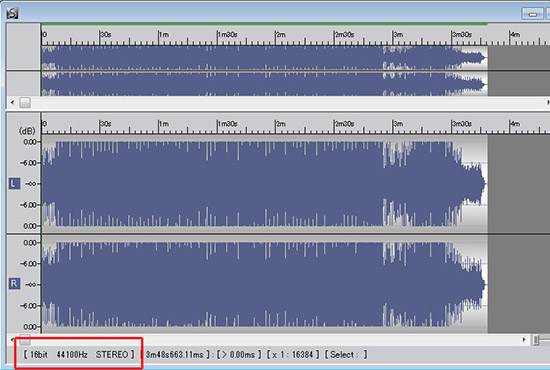Click the 30s mark on overview ruler
This screenshot has height=370, width=550.
point(106,34)
